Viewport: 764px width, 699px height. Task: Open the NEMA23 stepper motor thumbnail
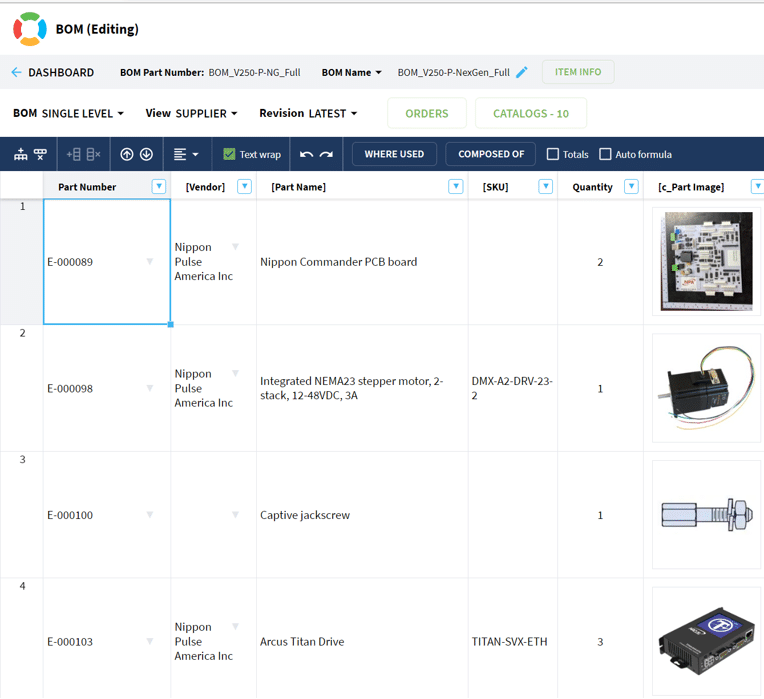click(707, 388)
